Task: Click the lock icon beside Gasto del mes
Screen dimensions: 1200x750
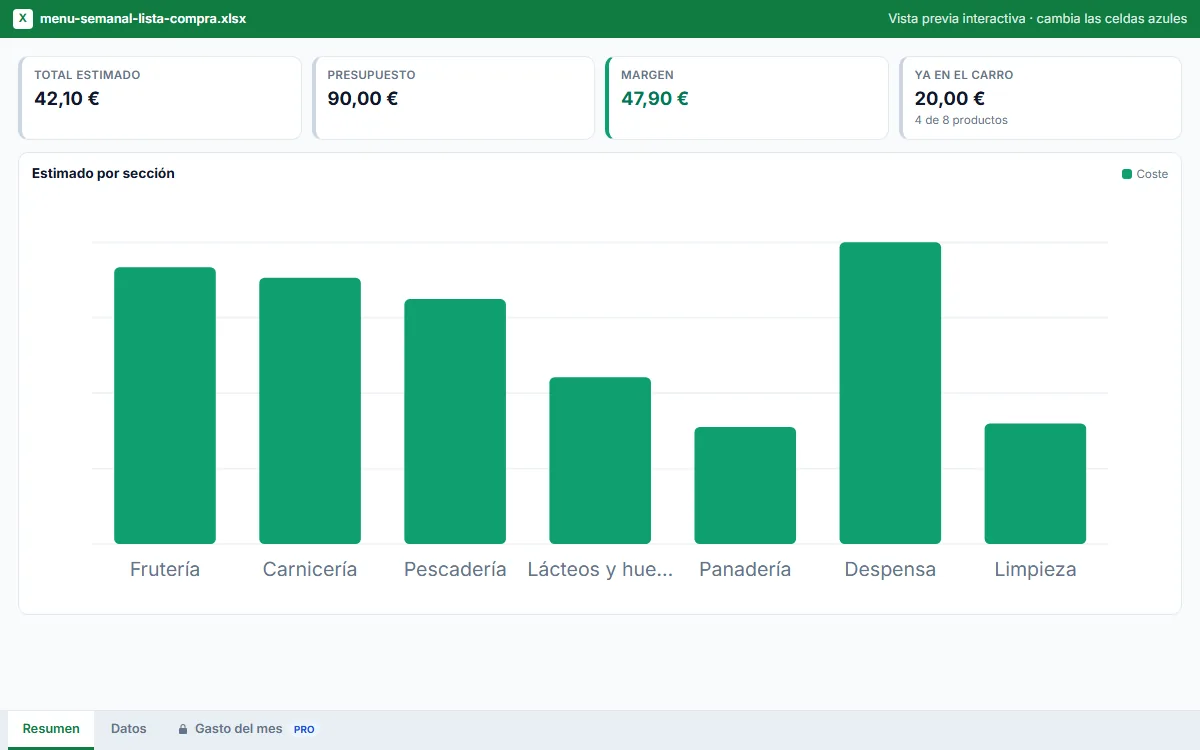Action: [x=183, y=729]
